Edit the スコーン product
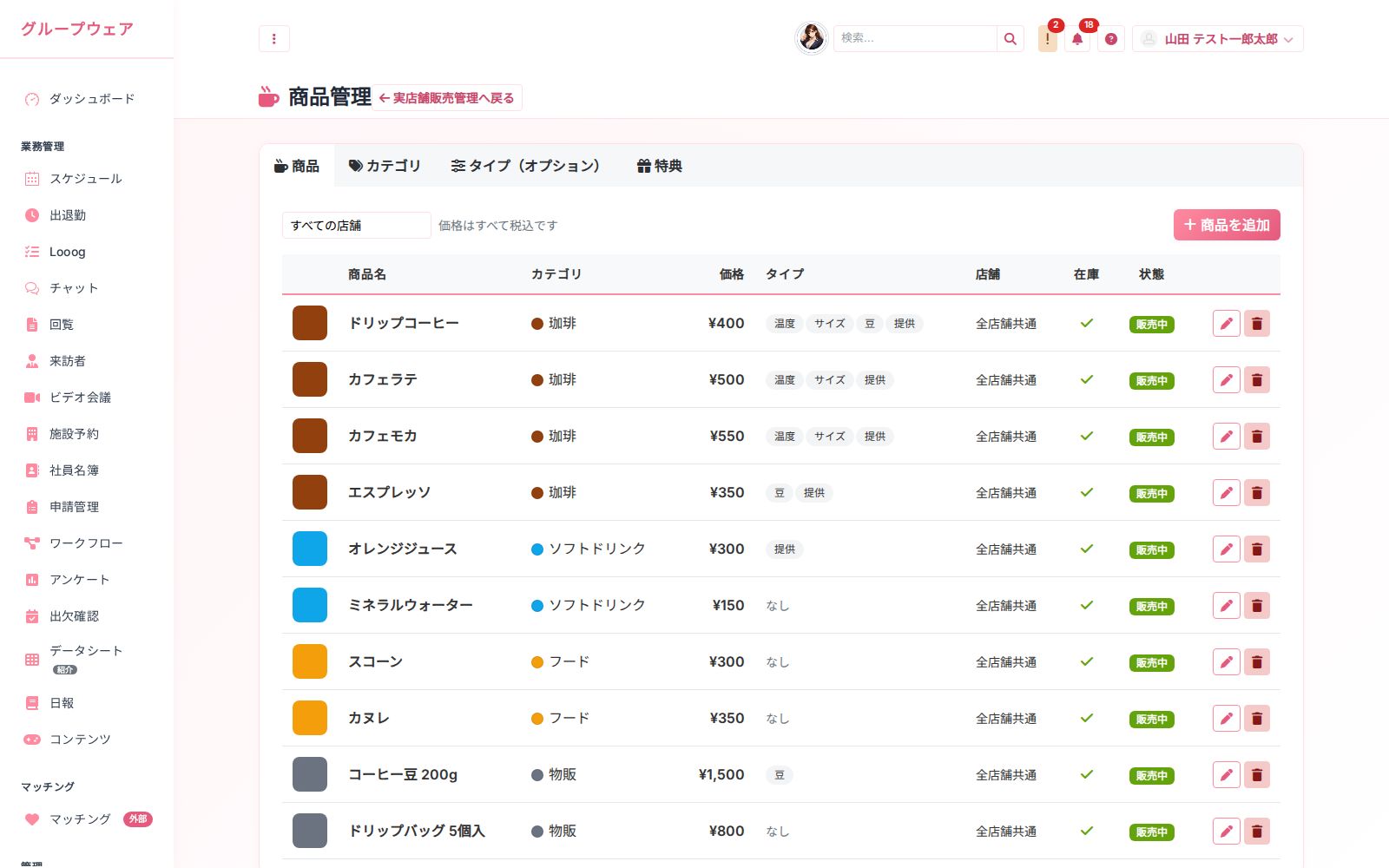This screenshot has width=1389, height=868. (1226, 662)
